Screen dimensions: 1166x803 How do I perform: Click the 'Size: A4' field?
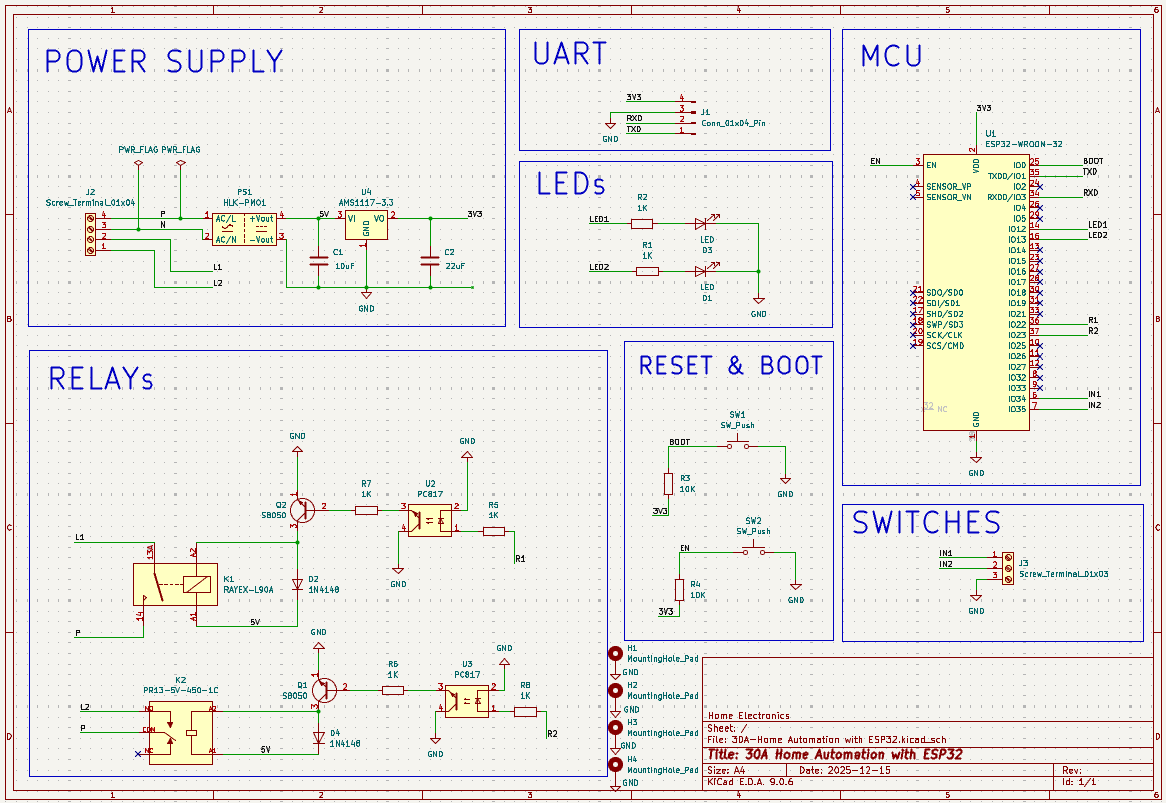click(x=727, y=770)
